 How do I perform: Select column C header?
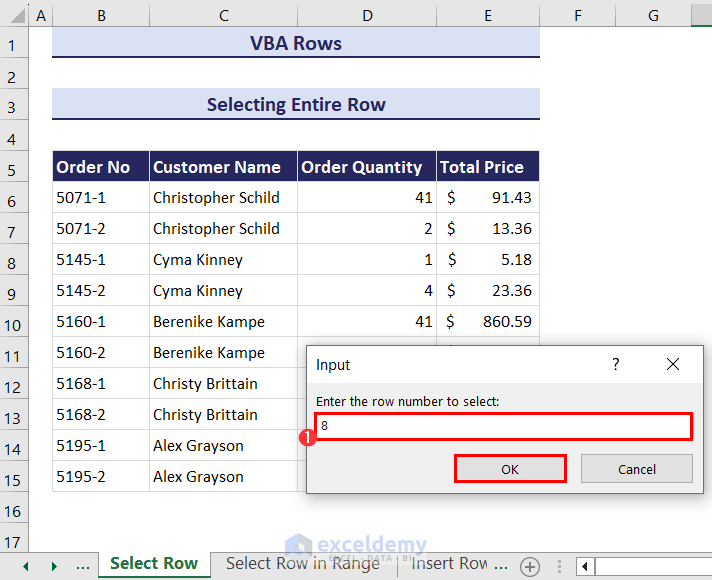(223, 15)
